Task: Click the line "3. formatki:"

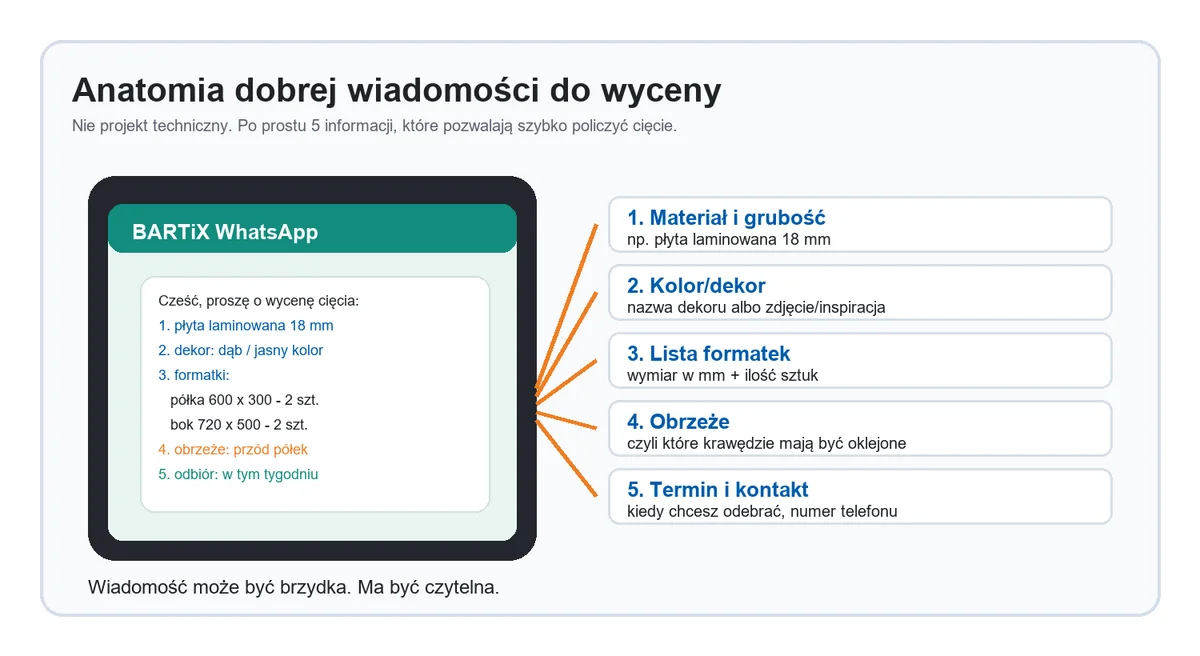Action: (194, 375)
